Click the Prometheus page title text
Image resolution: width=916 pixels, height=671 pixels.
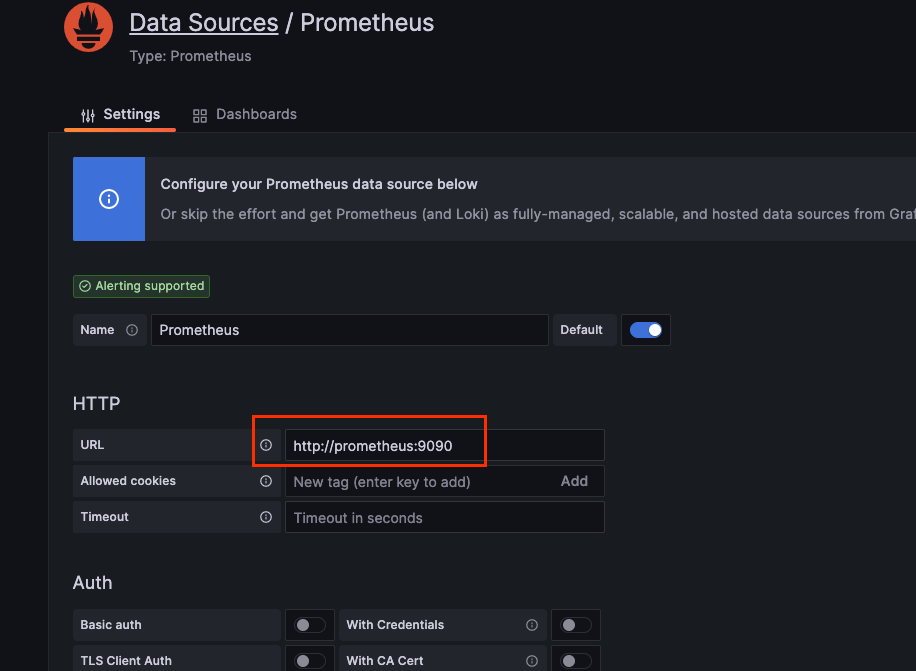coord(367,23)
